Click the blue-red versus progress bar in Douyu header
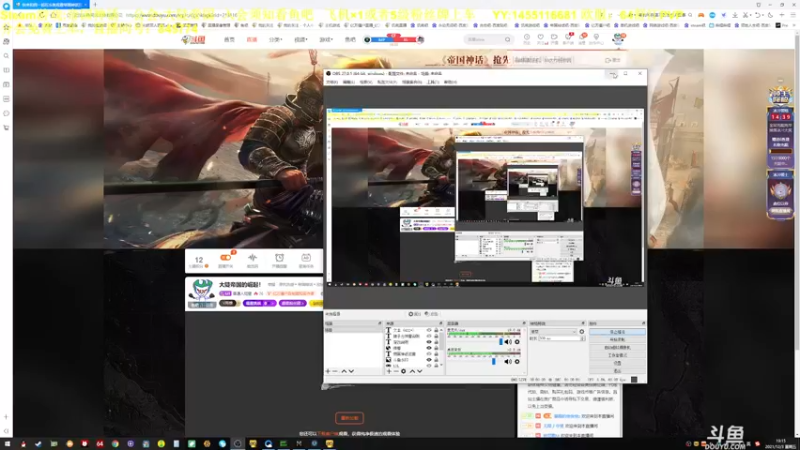The width and height of the screenshot is (800, 450). [x=394, y=39]
